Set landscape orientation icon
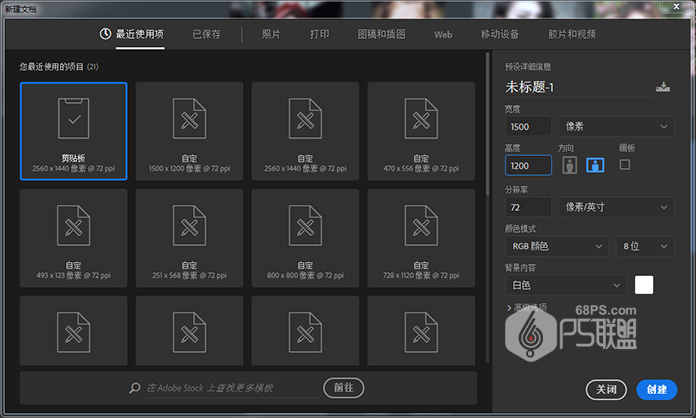The image size is (696, 418). point(595,165)
